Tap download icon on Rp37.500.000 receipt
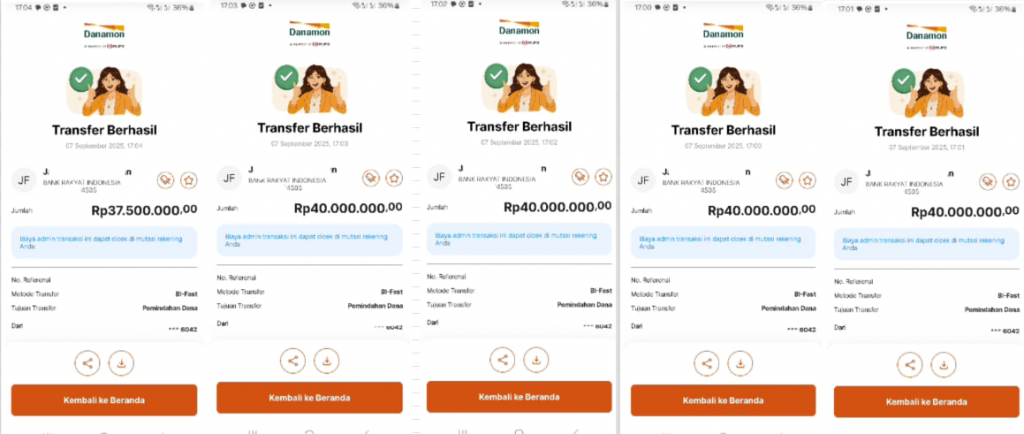 point(121,364)
